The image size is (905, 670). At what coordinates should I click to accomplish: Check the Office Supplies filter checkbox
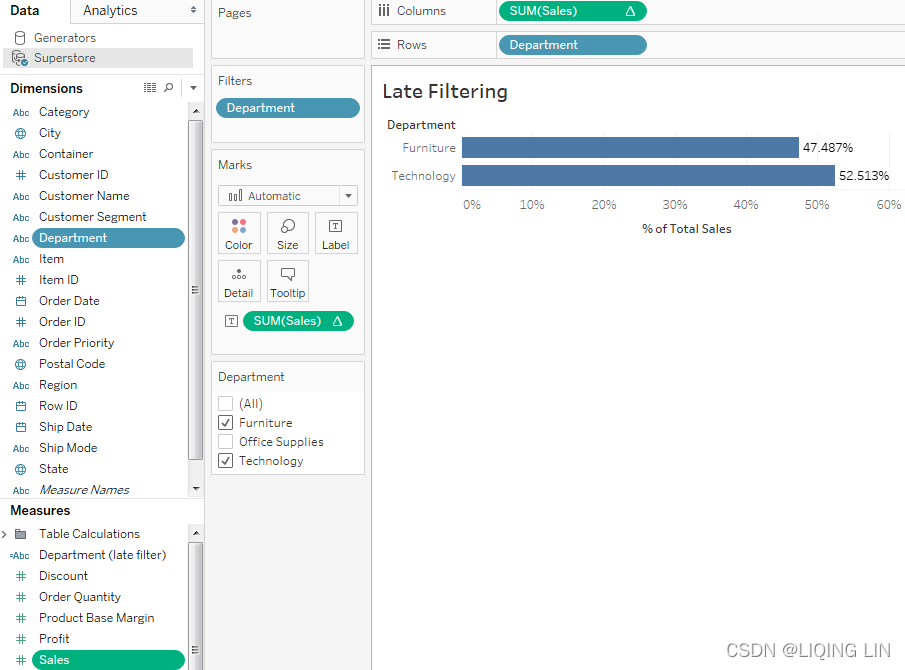coord(226,441)
